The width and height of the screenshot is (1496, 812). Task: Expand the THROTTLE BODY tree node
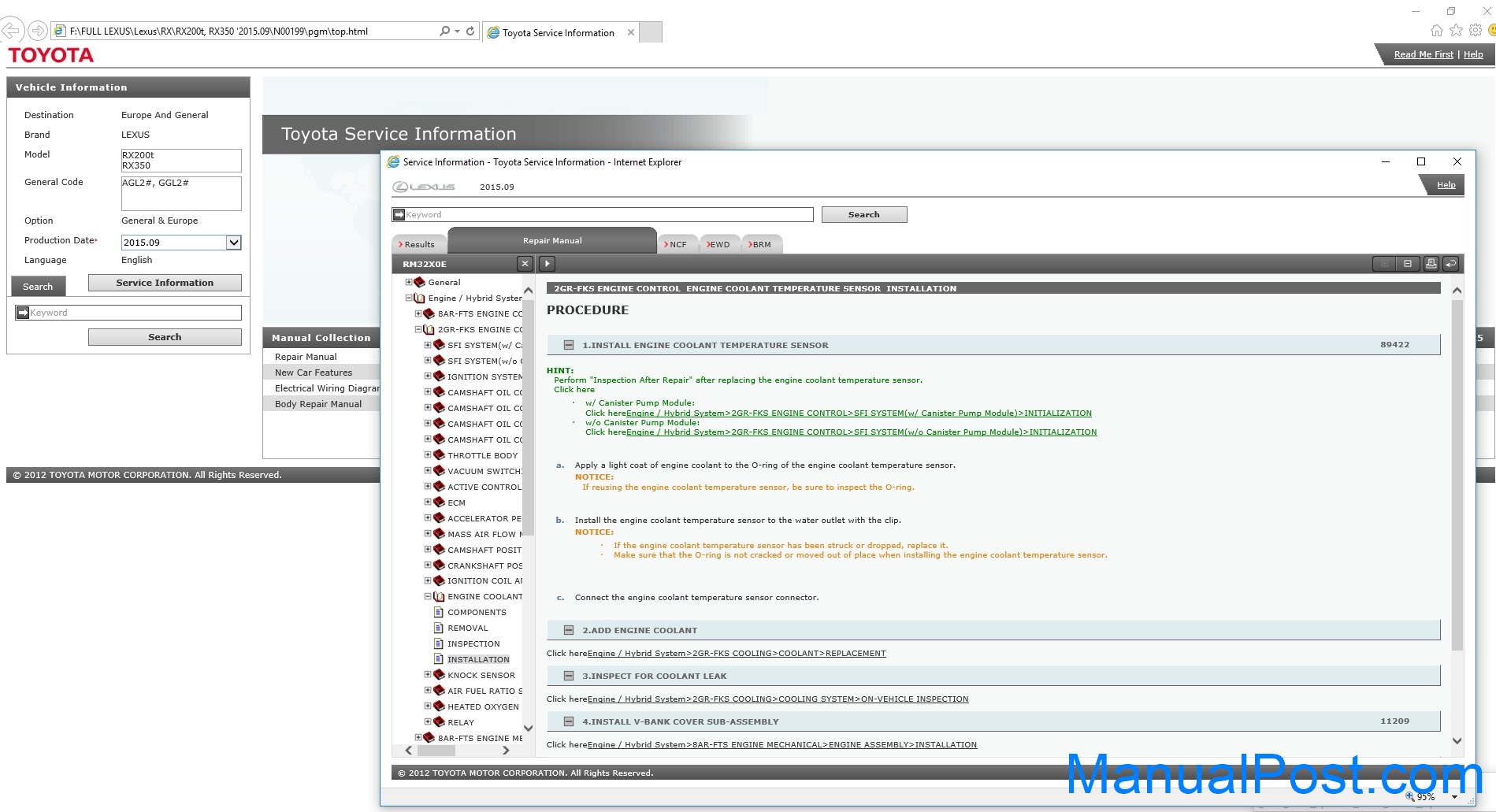pos(428,454)
